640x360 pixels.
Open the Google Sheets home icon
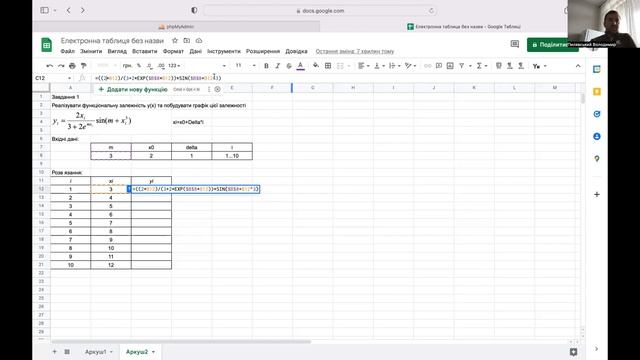coord(47,45)
